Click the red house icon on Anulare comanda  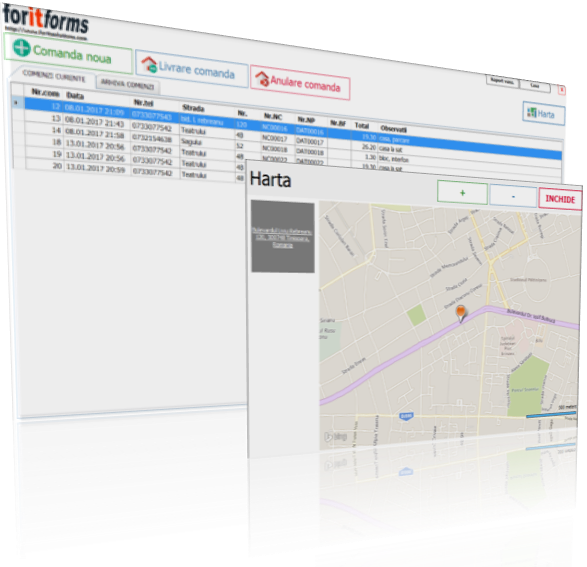click(262, 79)
